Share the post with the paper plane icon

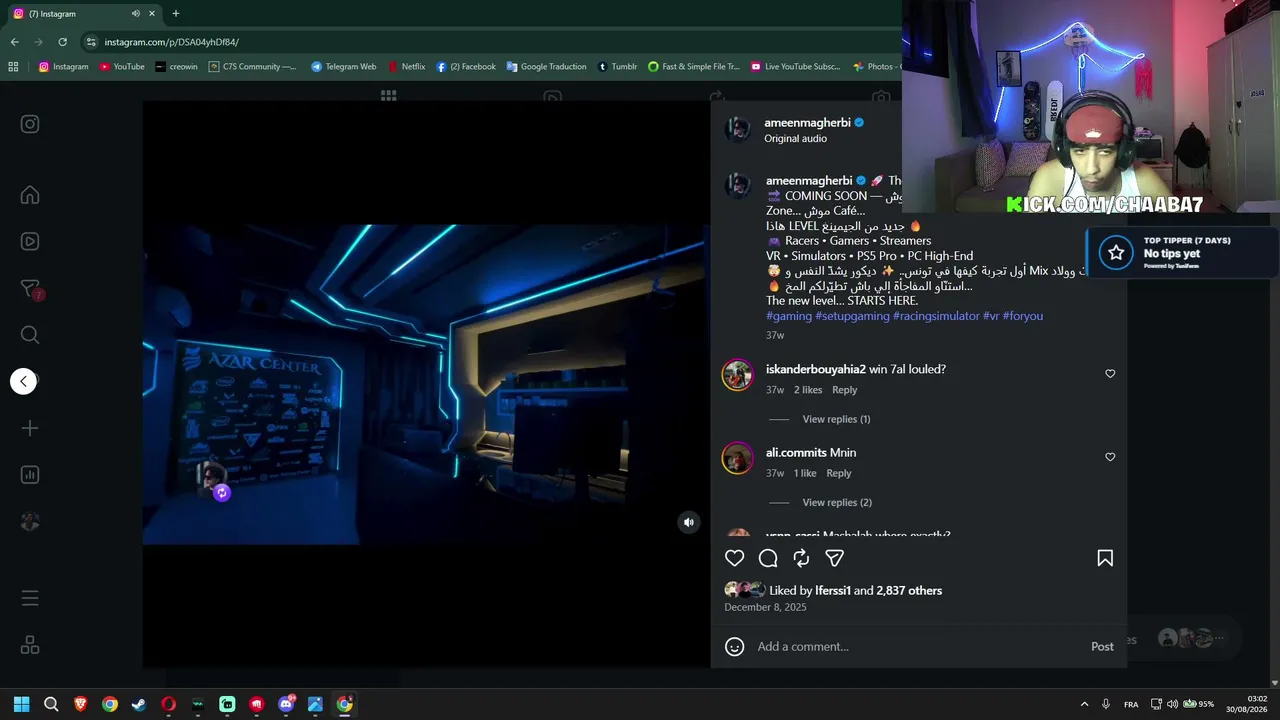[834, 558]
